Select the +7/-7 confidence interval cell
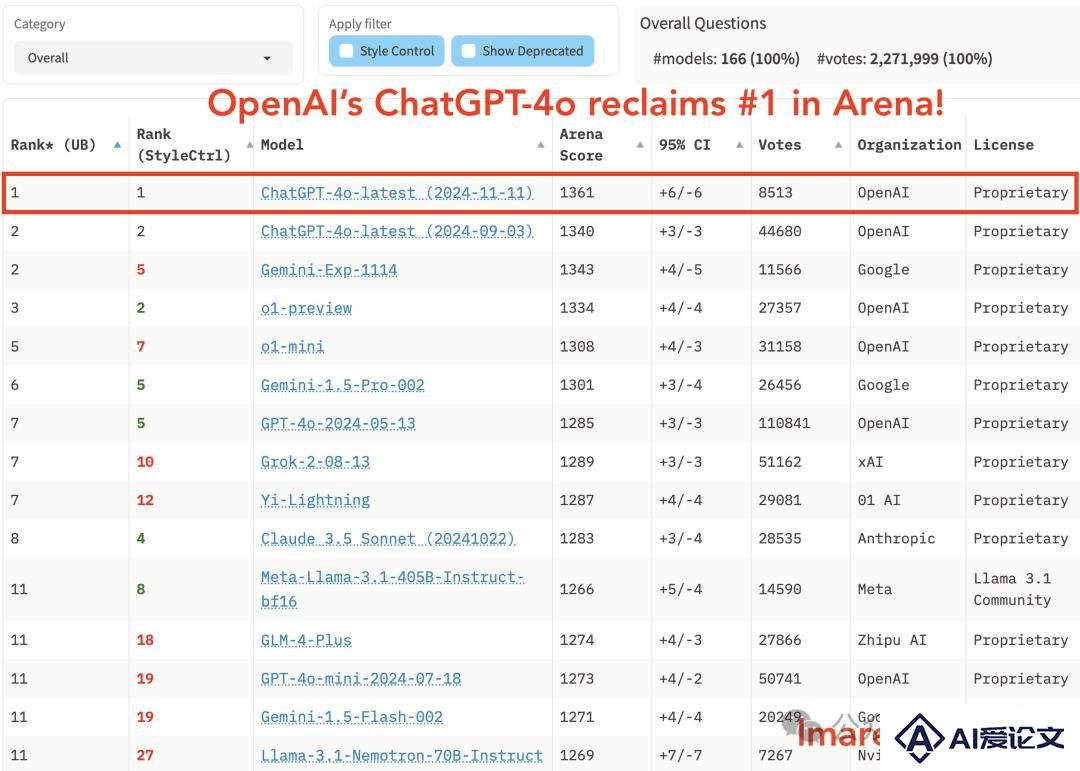The image size is (1080, 771). click(681, 756)
